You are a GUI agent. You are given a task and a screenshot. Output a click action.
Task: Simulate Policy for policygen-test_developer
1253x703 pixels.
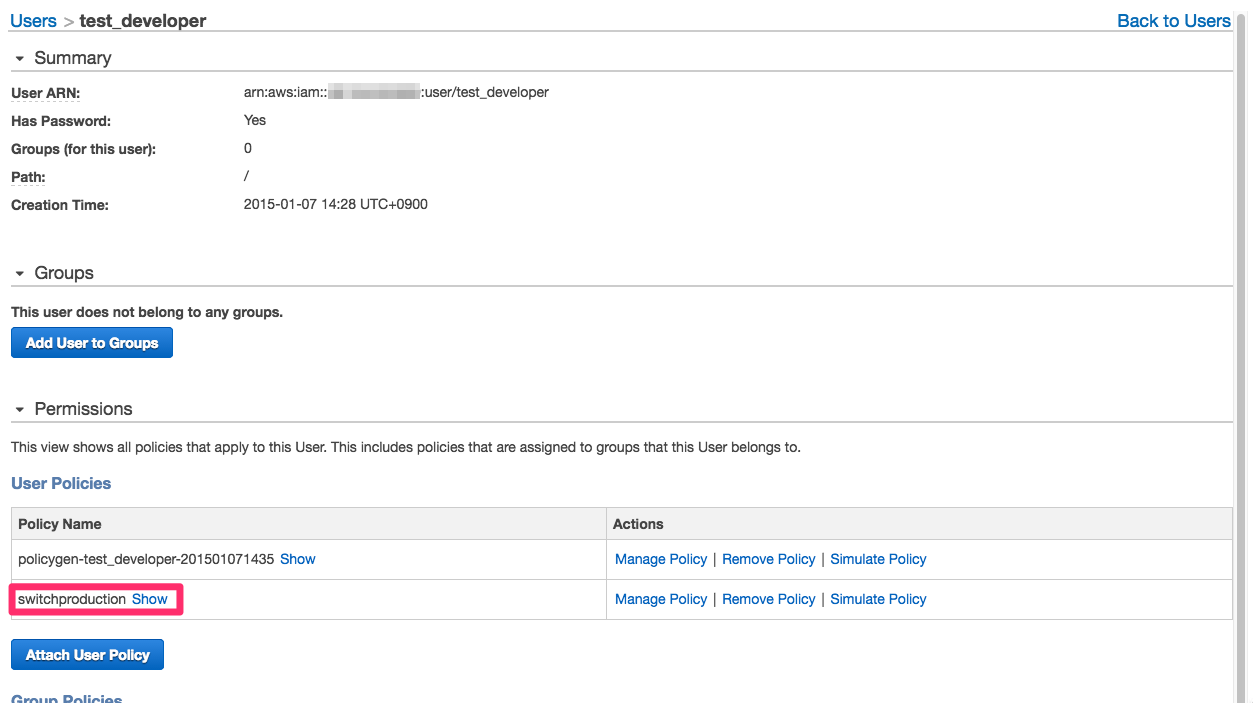coord(878,559)
